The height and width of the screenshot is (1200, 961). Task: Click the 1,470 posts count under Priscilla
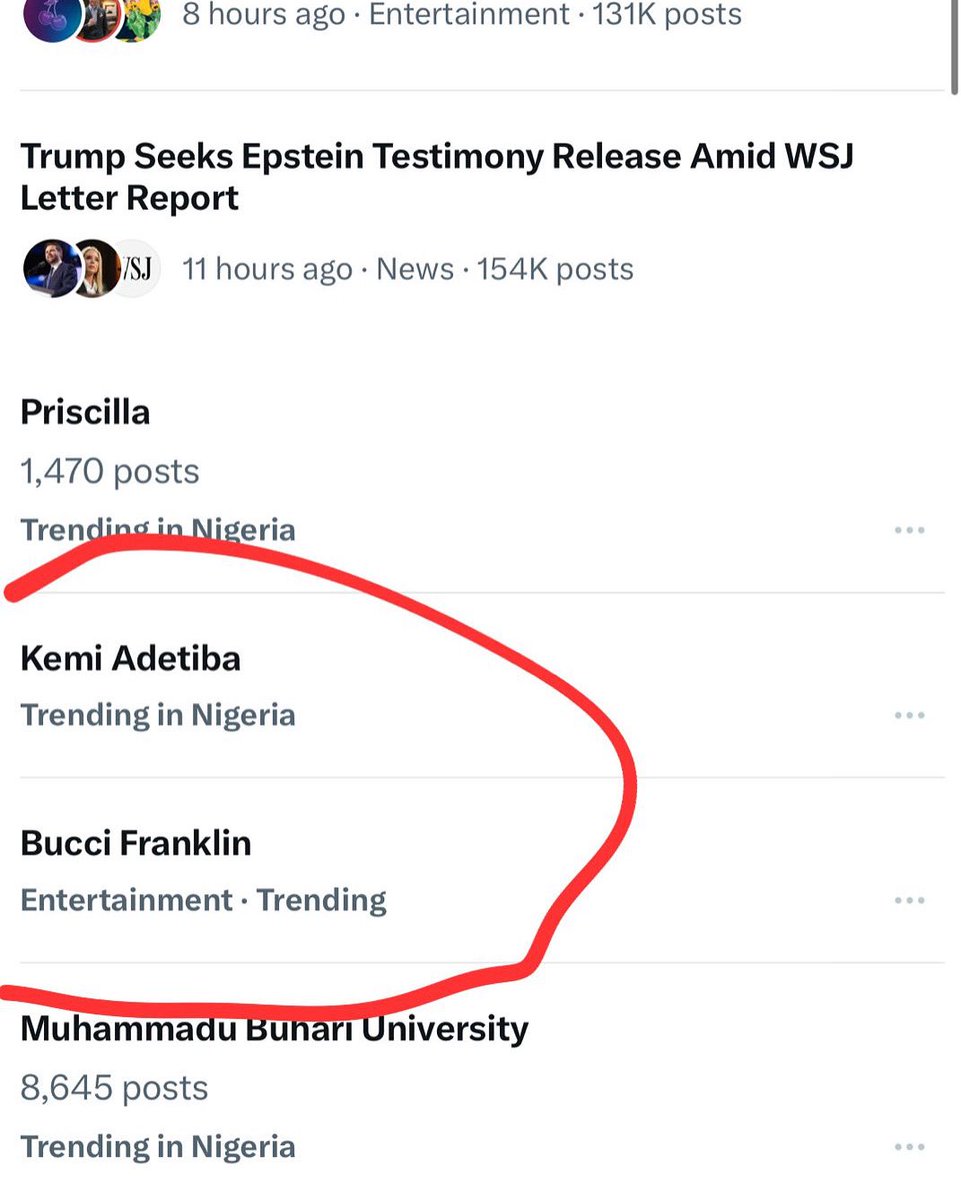[110, 471]
